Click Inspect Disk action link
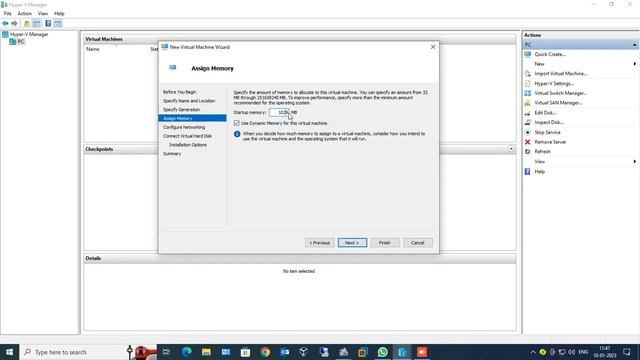Viewport: 640px width, 360px height. [x=549, y=122]
